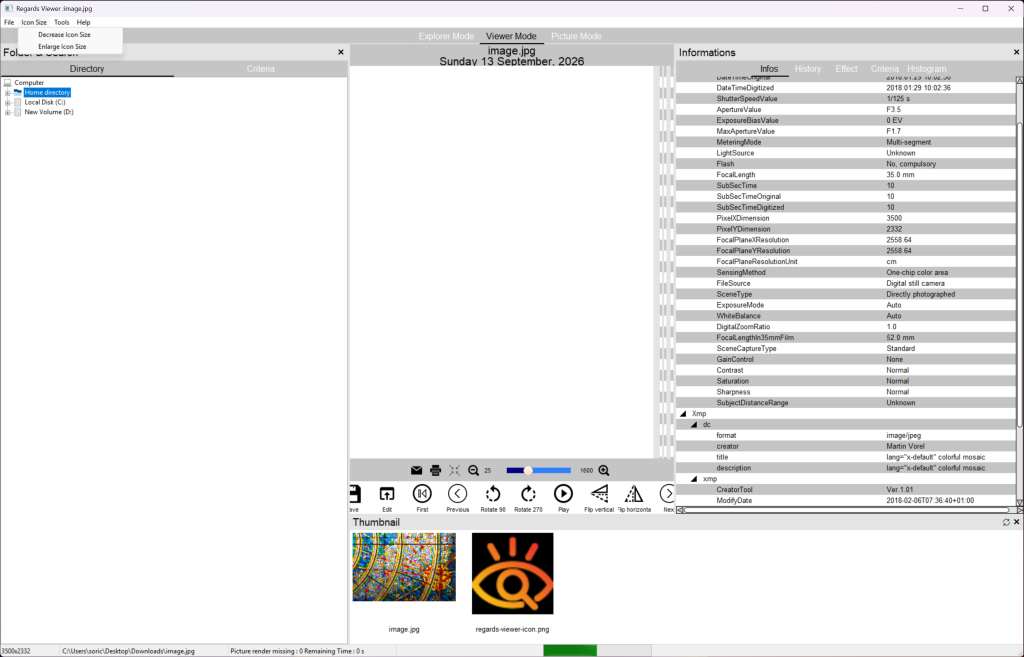The image size is (1024, 657).
Task: Open the Tools menu
Action: click(61, 22)
